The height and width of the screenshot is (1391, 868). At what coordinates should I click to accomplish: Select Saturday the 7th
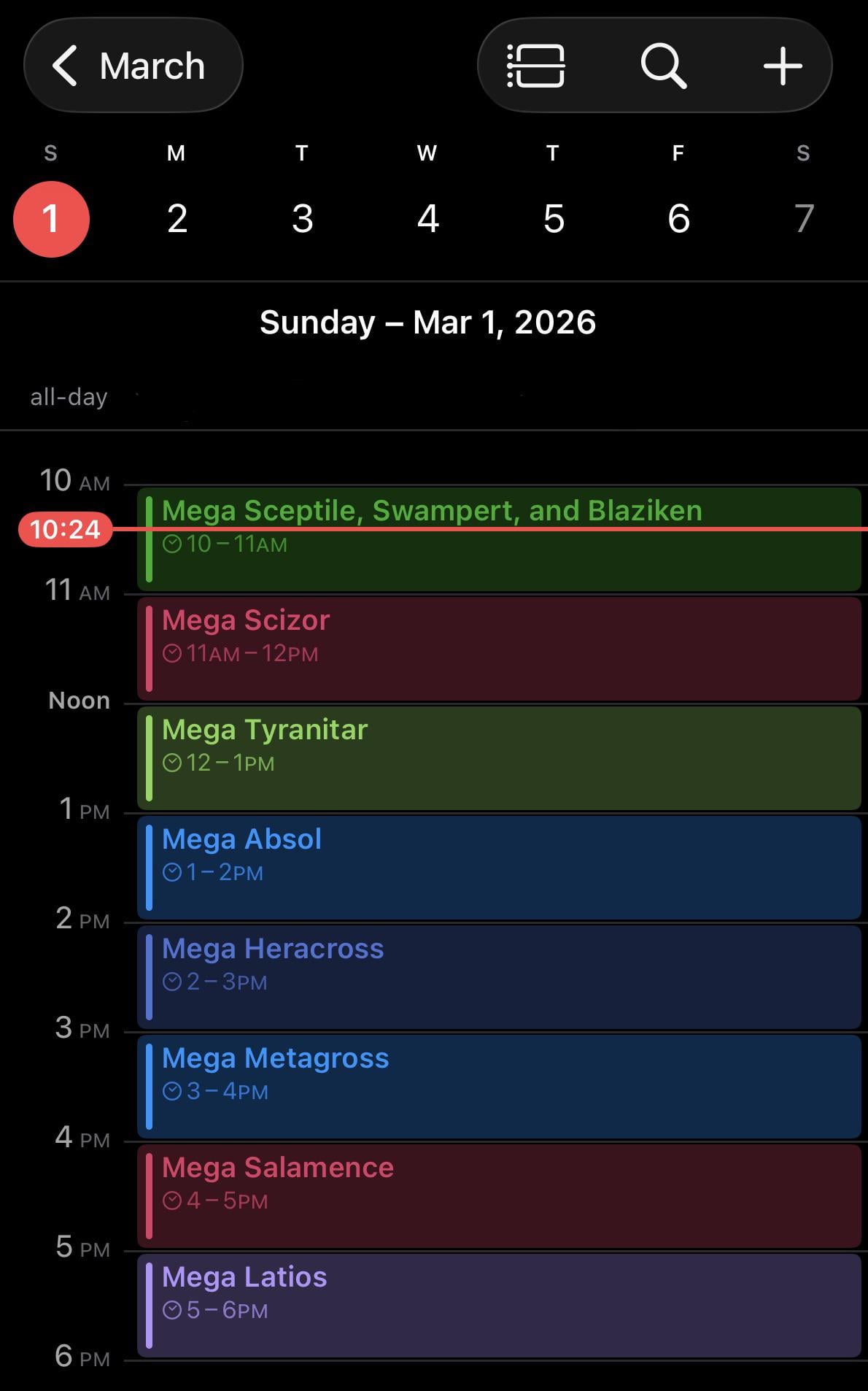tap(803, 218)
